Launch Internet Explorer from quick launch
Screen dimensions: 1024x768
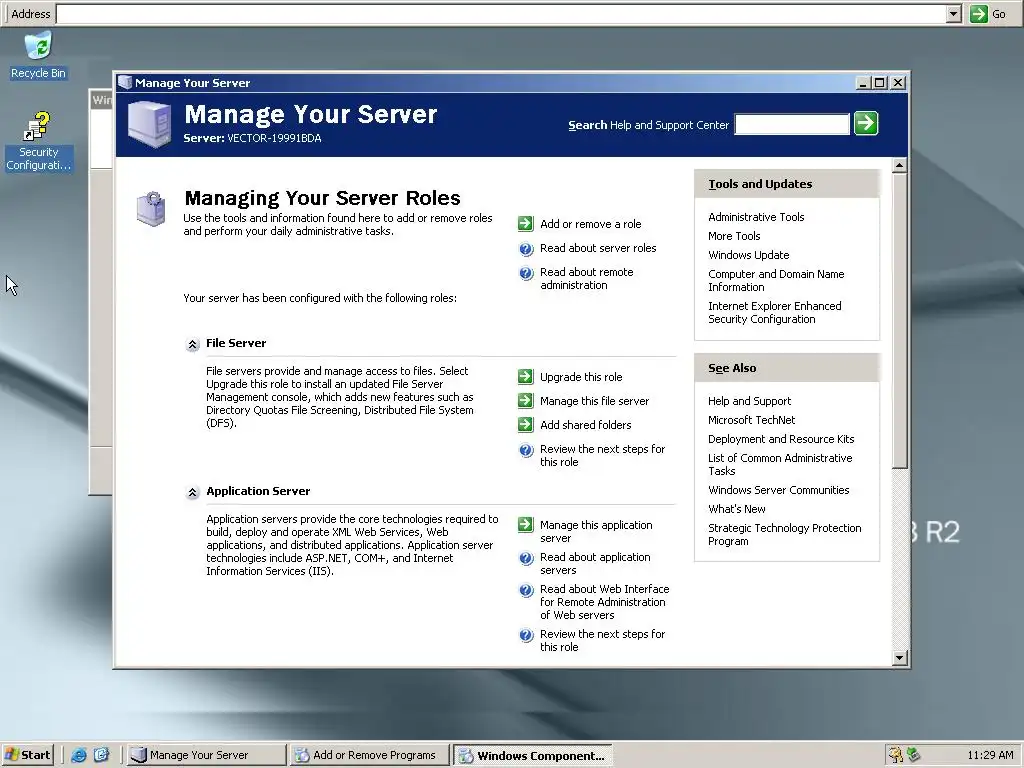pos(79,755)
